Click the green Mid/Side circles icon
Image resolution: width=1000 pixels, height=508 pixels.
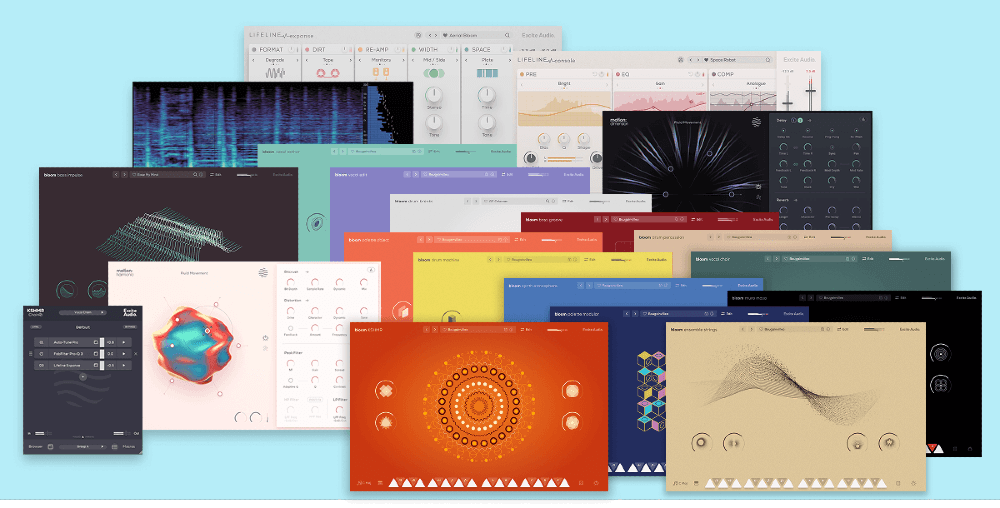coord(434,74)
